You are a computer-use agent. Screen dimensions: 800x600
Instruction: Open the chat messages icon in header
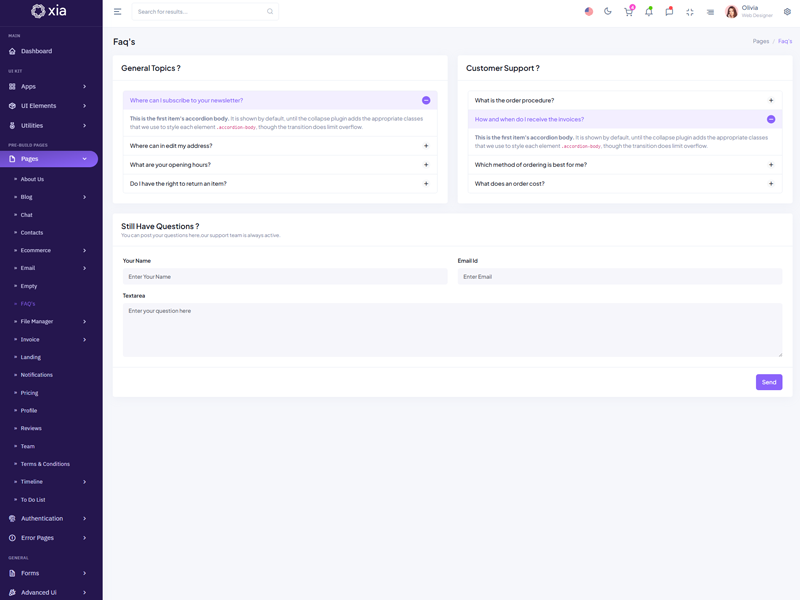(x=669, y=12)
